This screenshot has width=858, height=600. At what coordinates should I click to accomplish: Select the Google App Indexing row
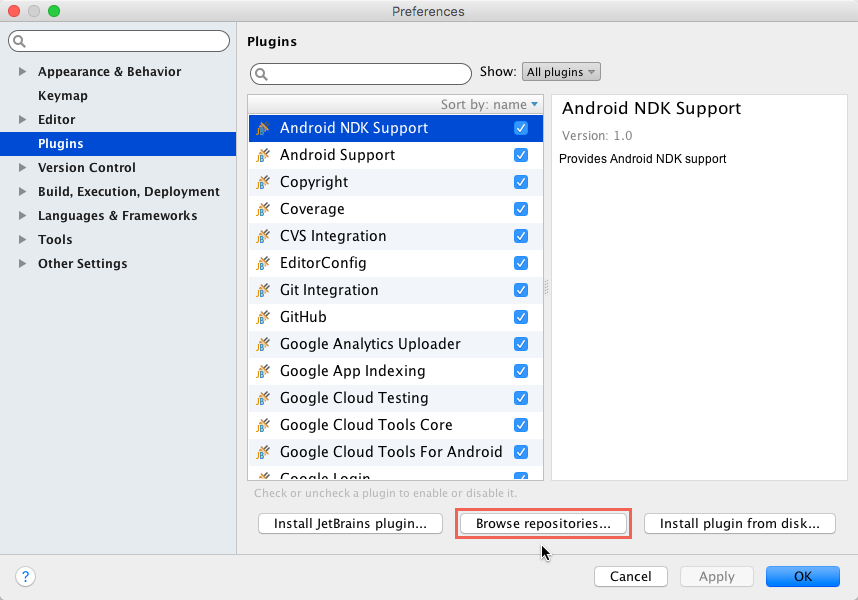[x=396, y=371]
